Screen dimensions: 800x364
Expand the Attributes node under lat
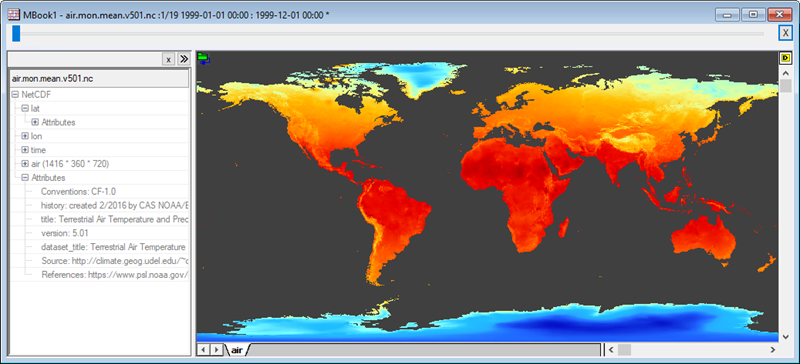coord(35,122)
